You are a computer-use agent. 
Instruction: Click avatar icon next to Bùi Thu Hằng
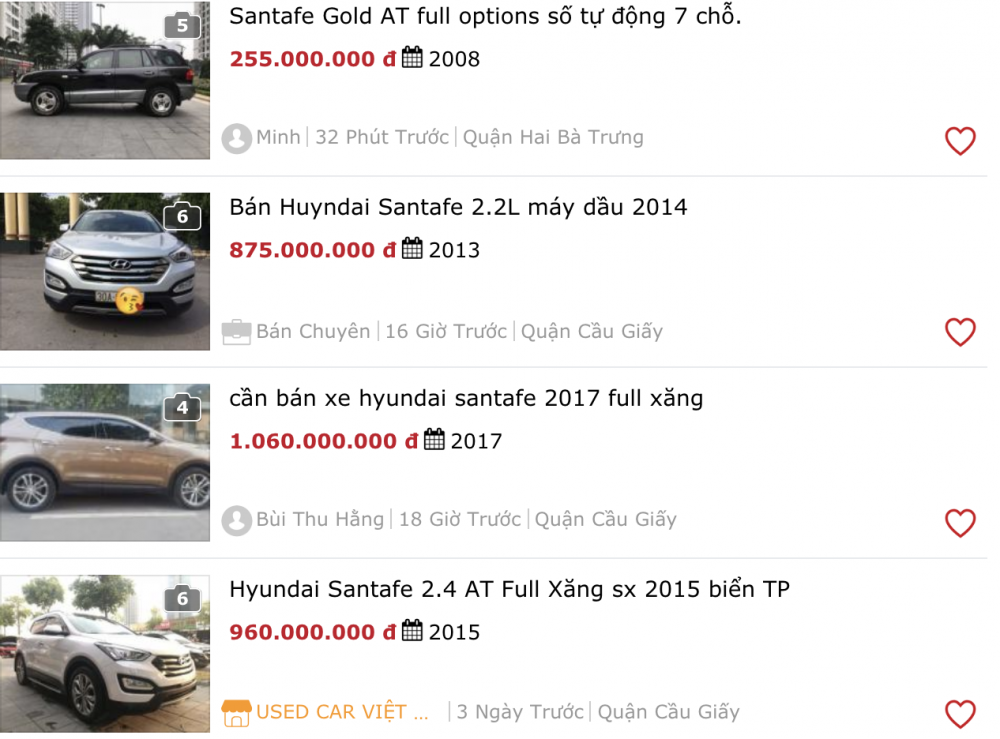[x=237, y=520]
